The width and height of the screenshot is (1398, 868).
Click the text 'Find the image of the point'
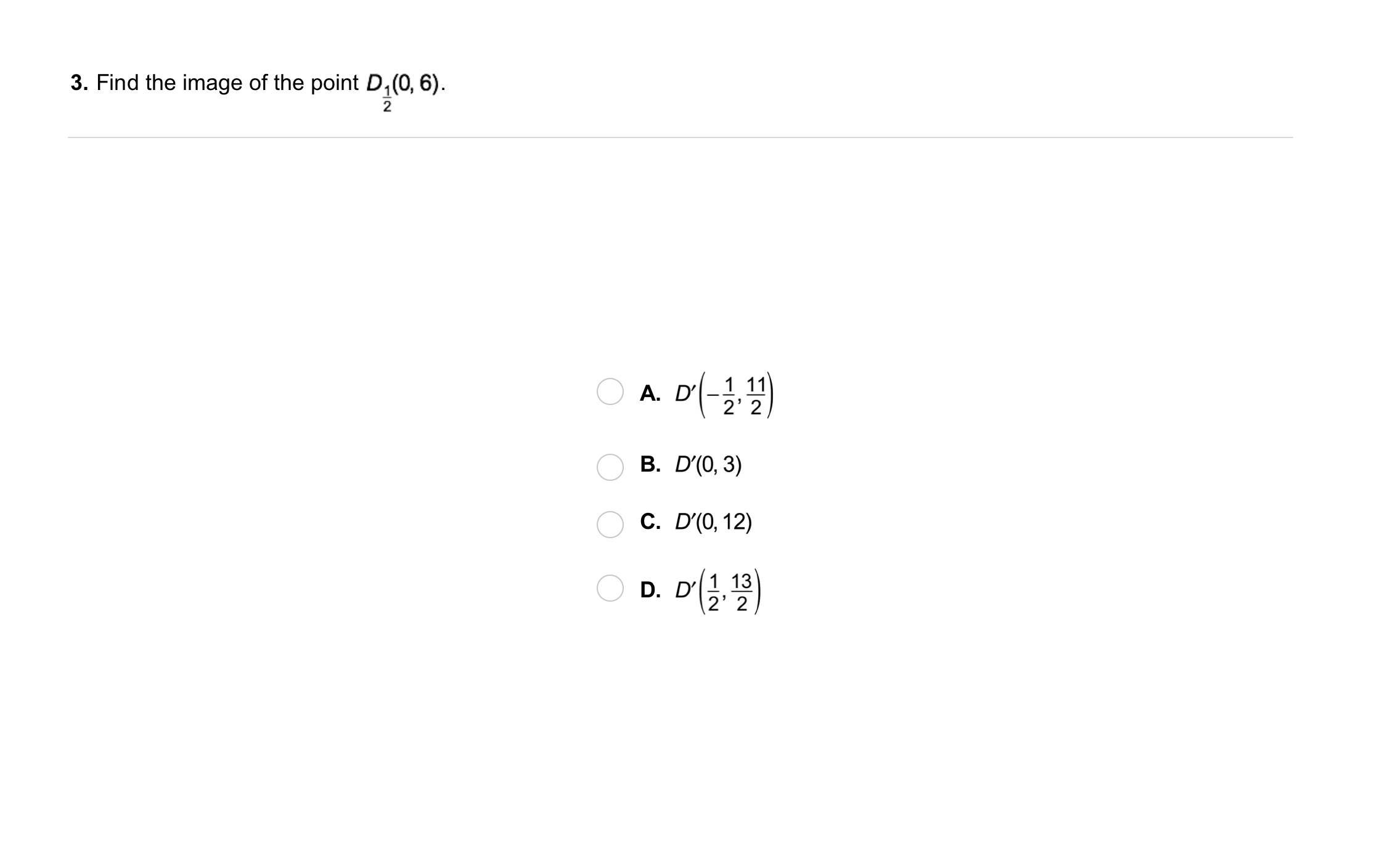(x=227, y=83)
